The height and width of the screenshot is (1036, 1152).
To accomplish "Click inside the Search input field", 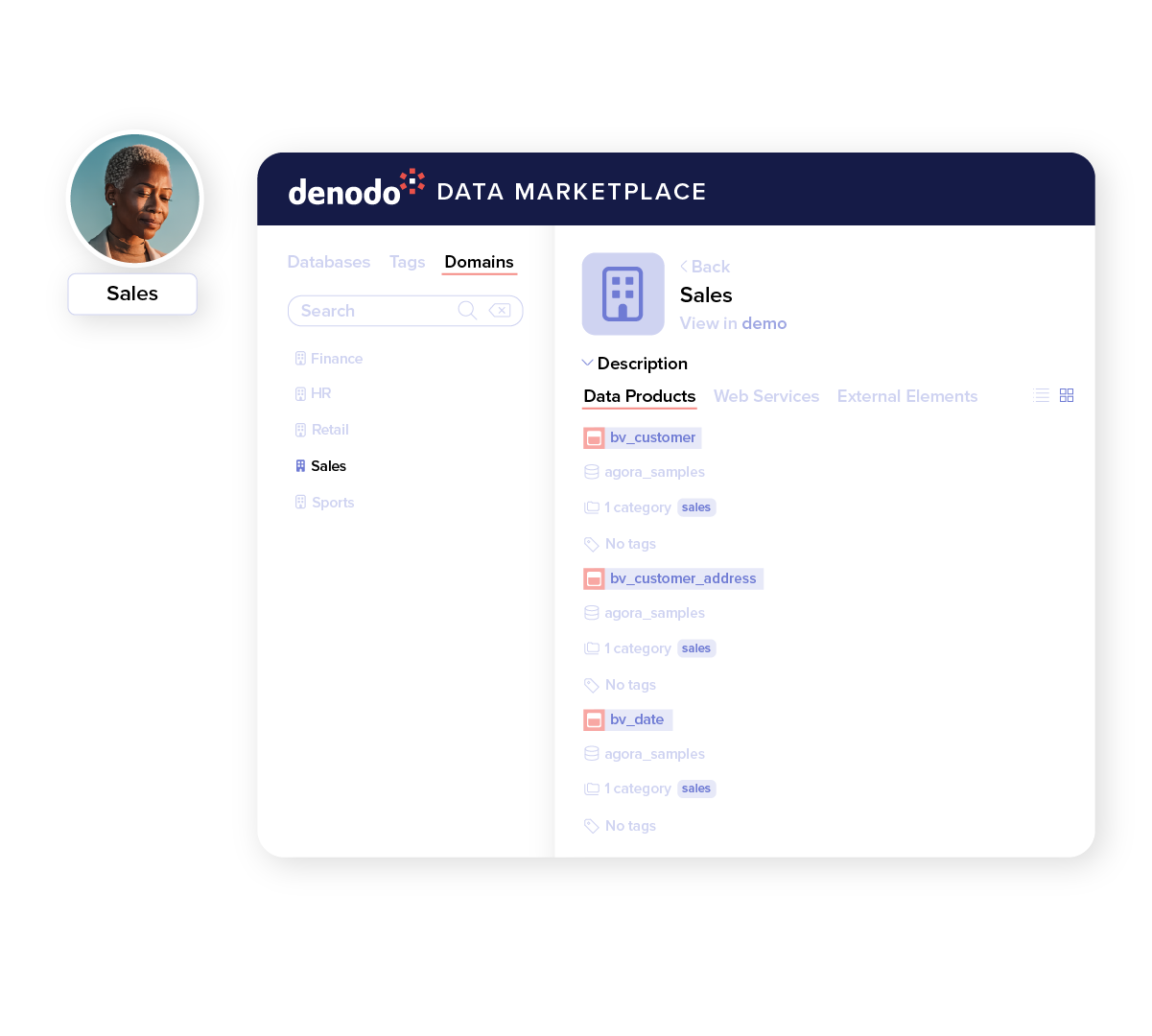I will coord(374,311).
